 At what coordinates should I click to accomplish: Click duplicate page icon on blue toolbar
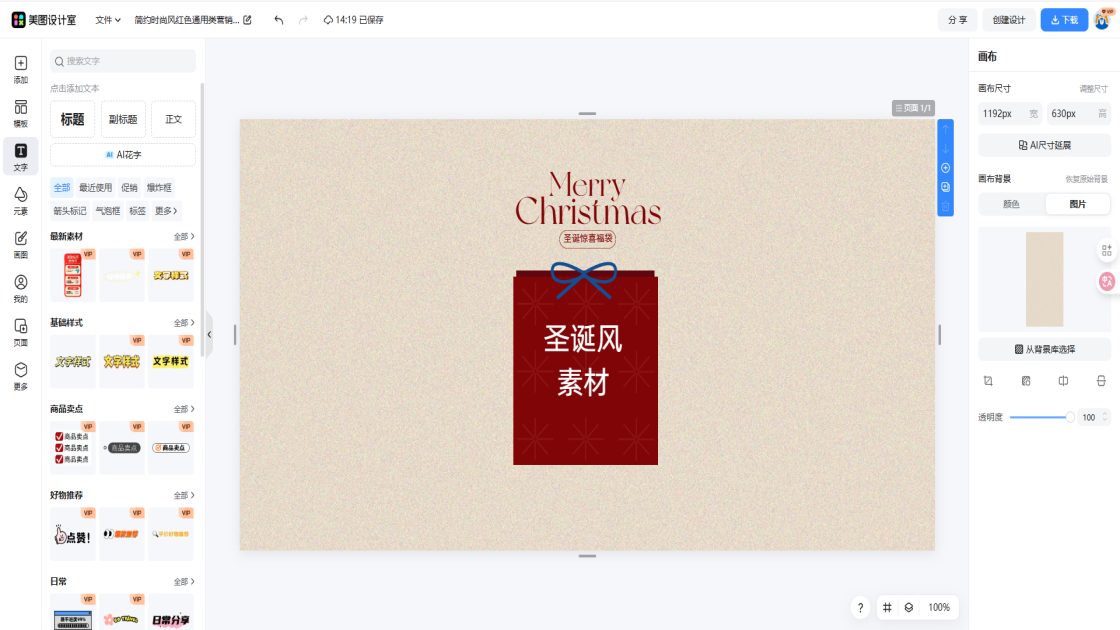[x=945, y=187]
